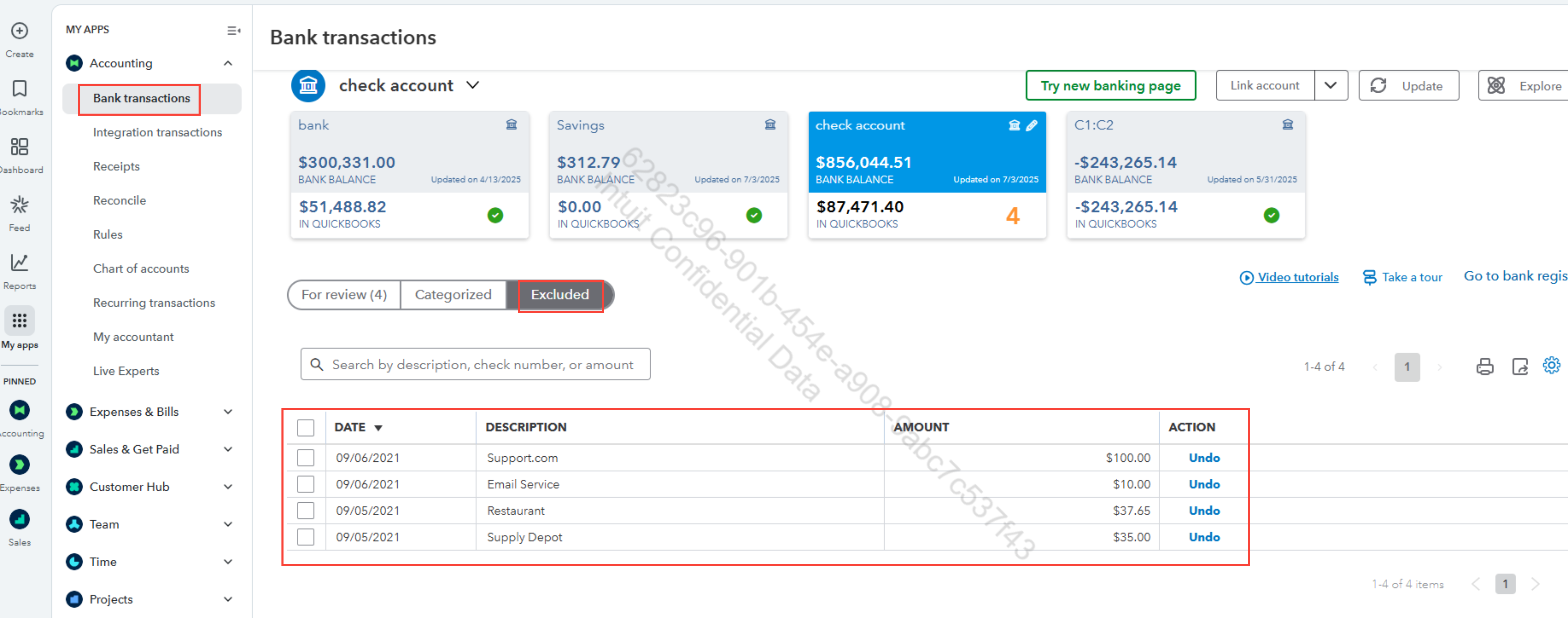This screenshot has width=1568, height=618.
Task: Expand Sales & Get Paid section
Action: 228,449
